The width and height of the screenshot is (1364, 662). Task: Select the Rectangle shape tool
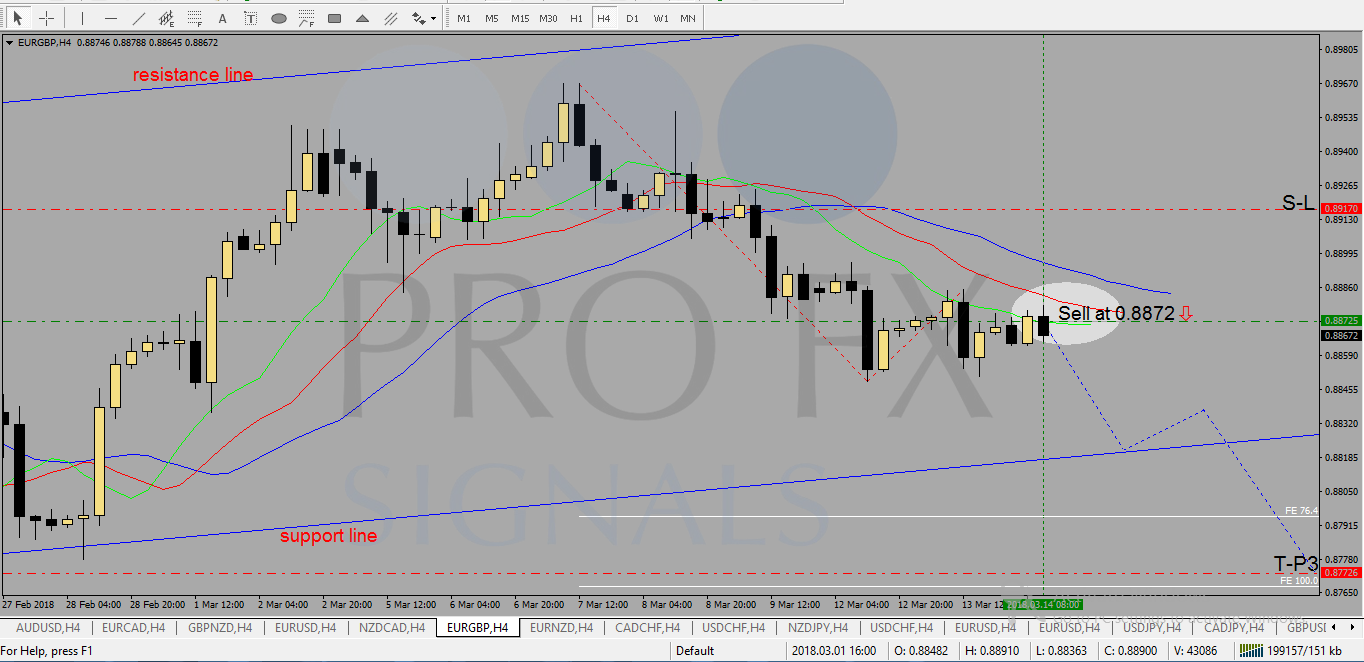pos(335,18)
